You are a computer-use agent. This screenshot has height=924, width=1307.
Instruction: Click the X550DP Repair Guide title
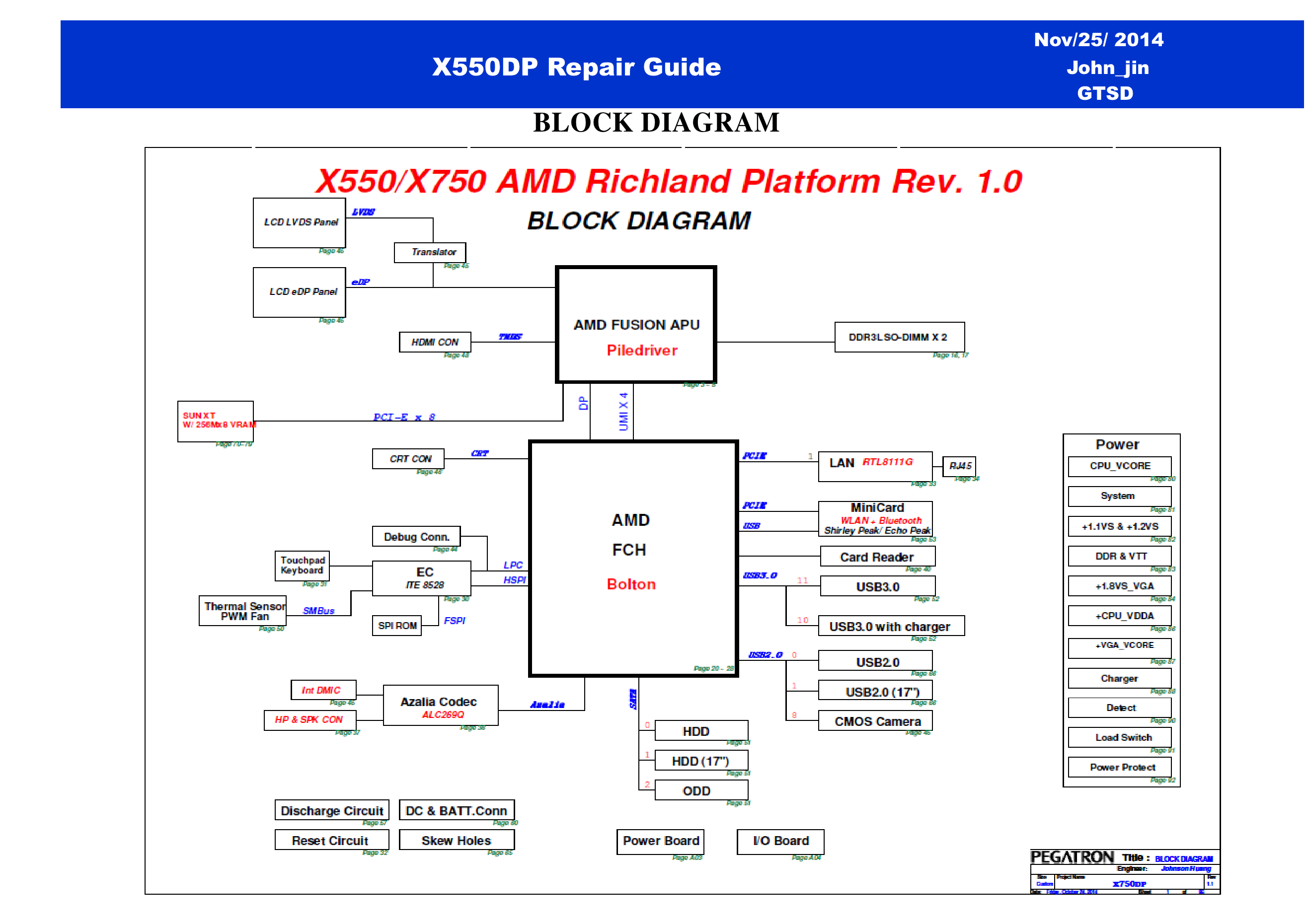(x=576, y=67)
